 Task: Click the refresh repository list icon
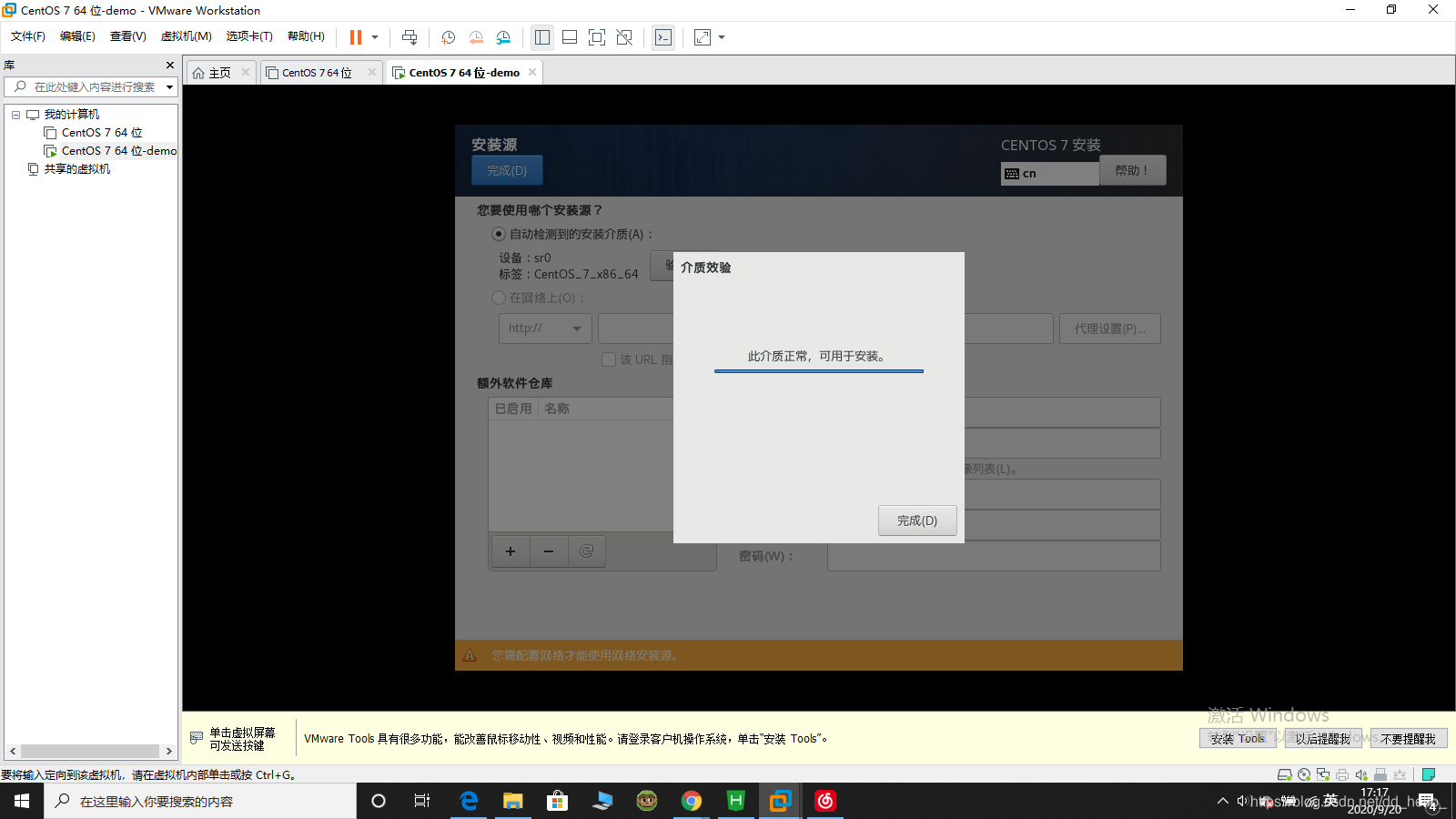[x=587, y=551]
